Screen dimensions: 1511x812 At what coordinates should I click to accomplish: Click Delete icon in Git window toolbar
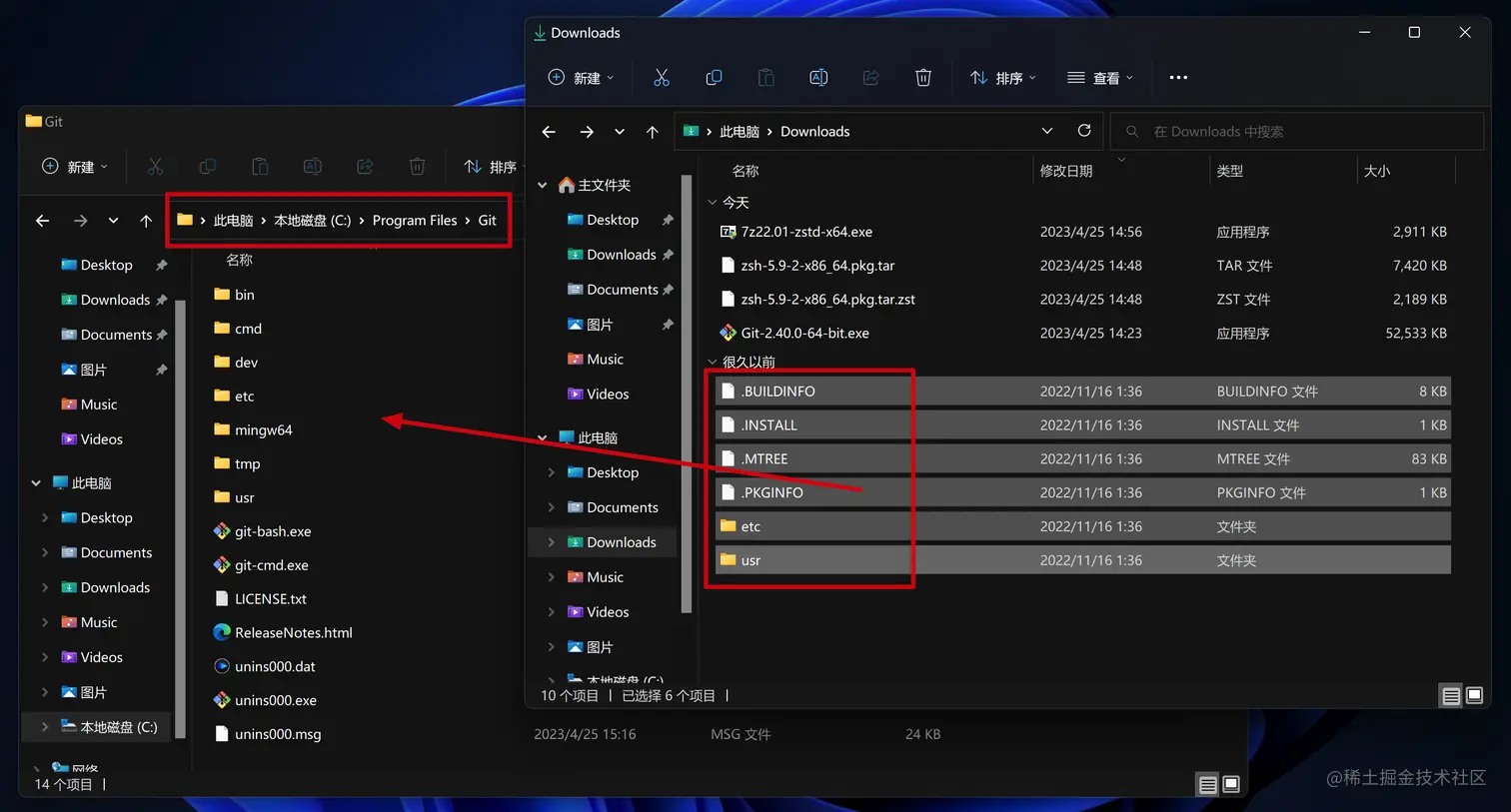point(418,167)
